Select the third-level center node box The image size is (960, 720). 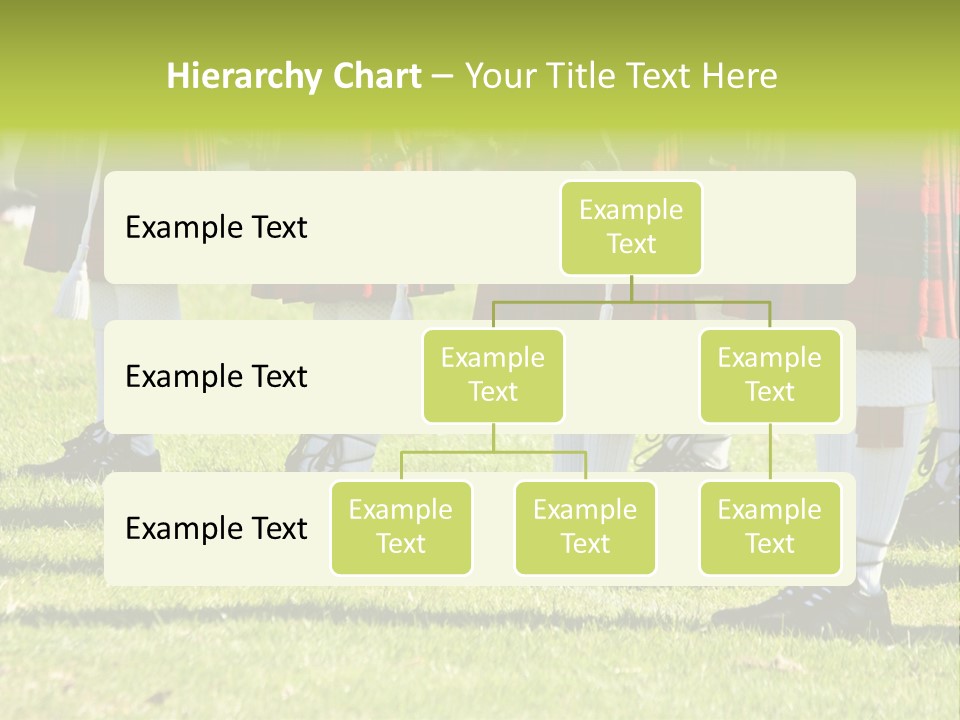click(585, 527)
